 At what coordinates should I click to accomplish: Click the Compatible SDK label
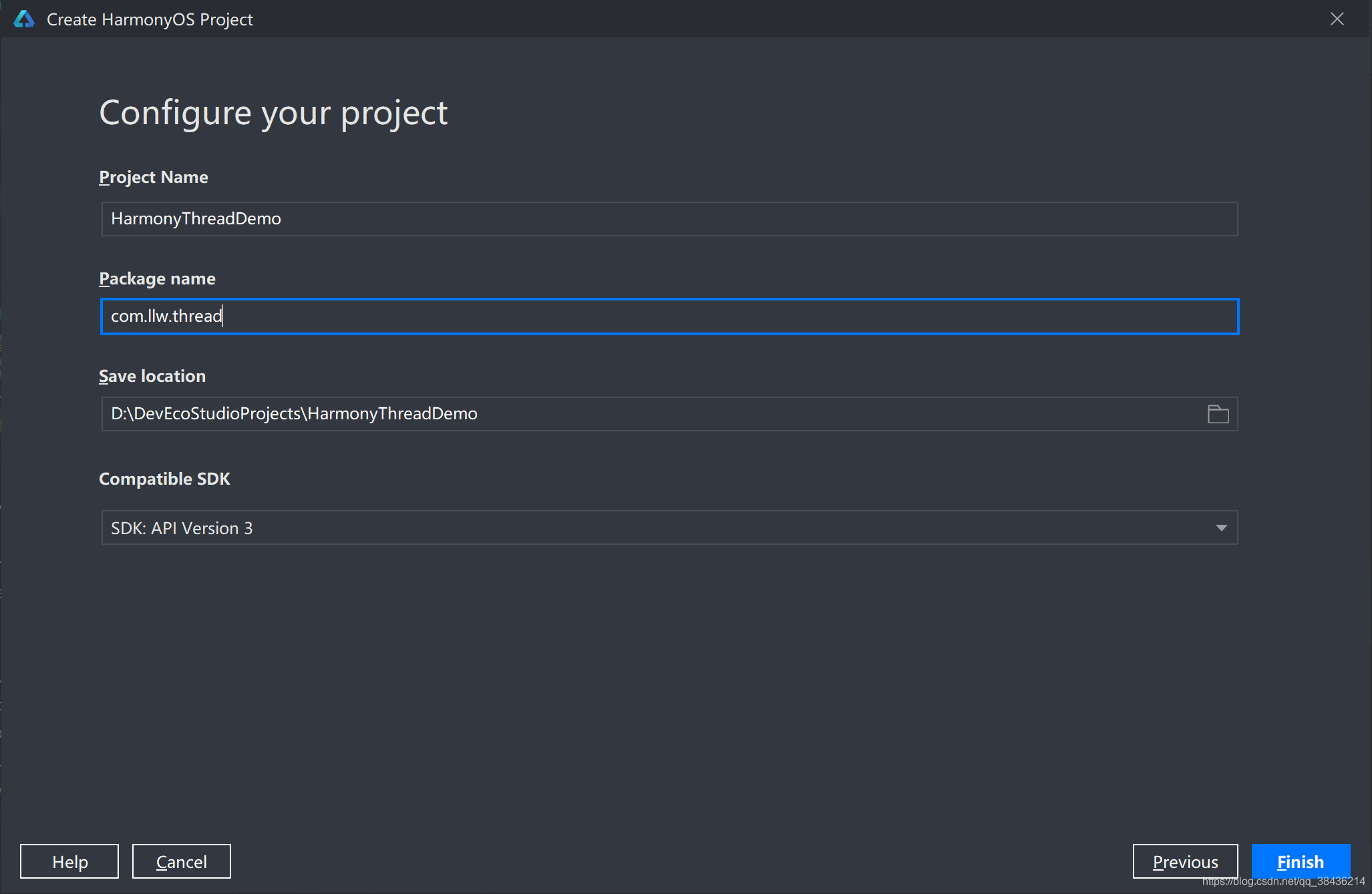click(x=164, y=479)
